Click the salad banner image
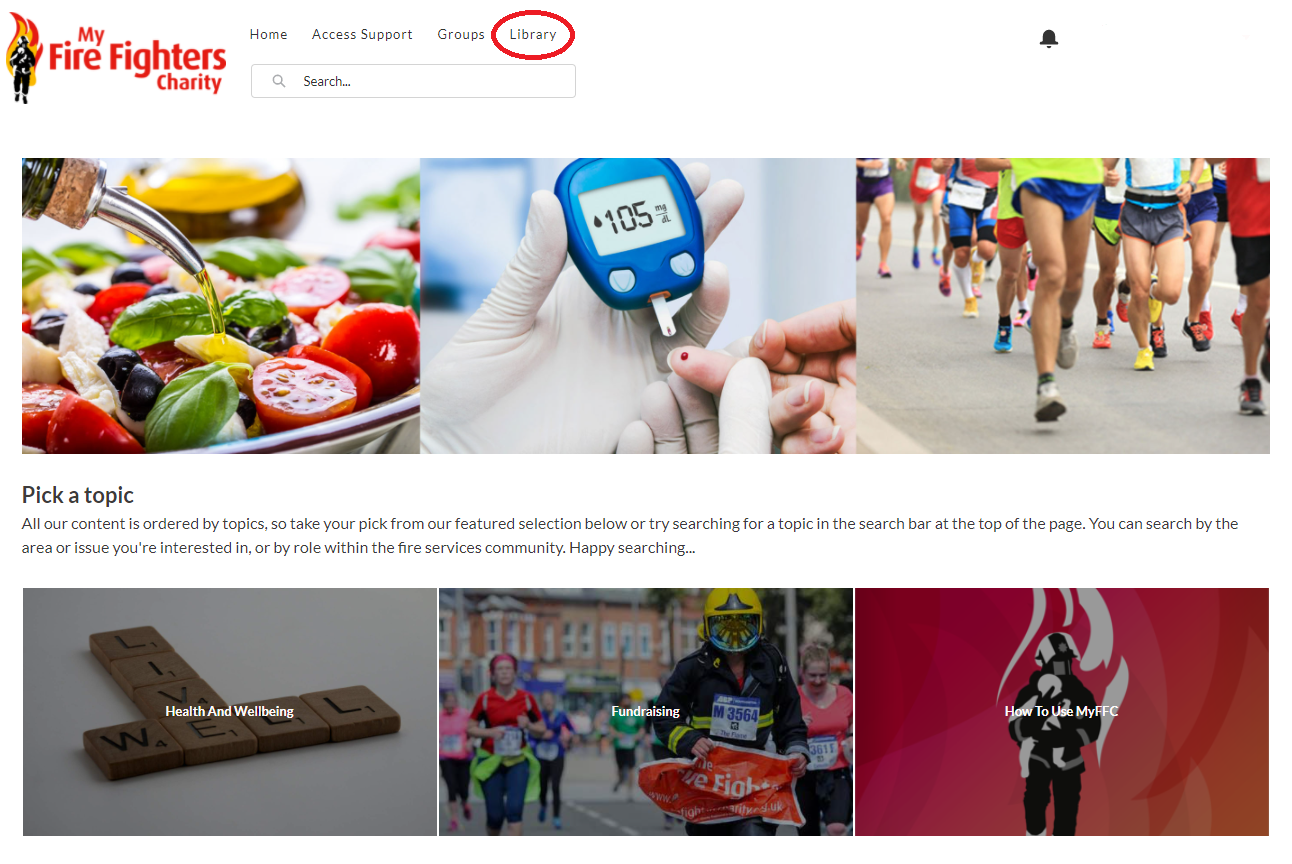The width and height of the screenshot is (1292, 864). (x=221, y=306)
